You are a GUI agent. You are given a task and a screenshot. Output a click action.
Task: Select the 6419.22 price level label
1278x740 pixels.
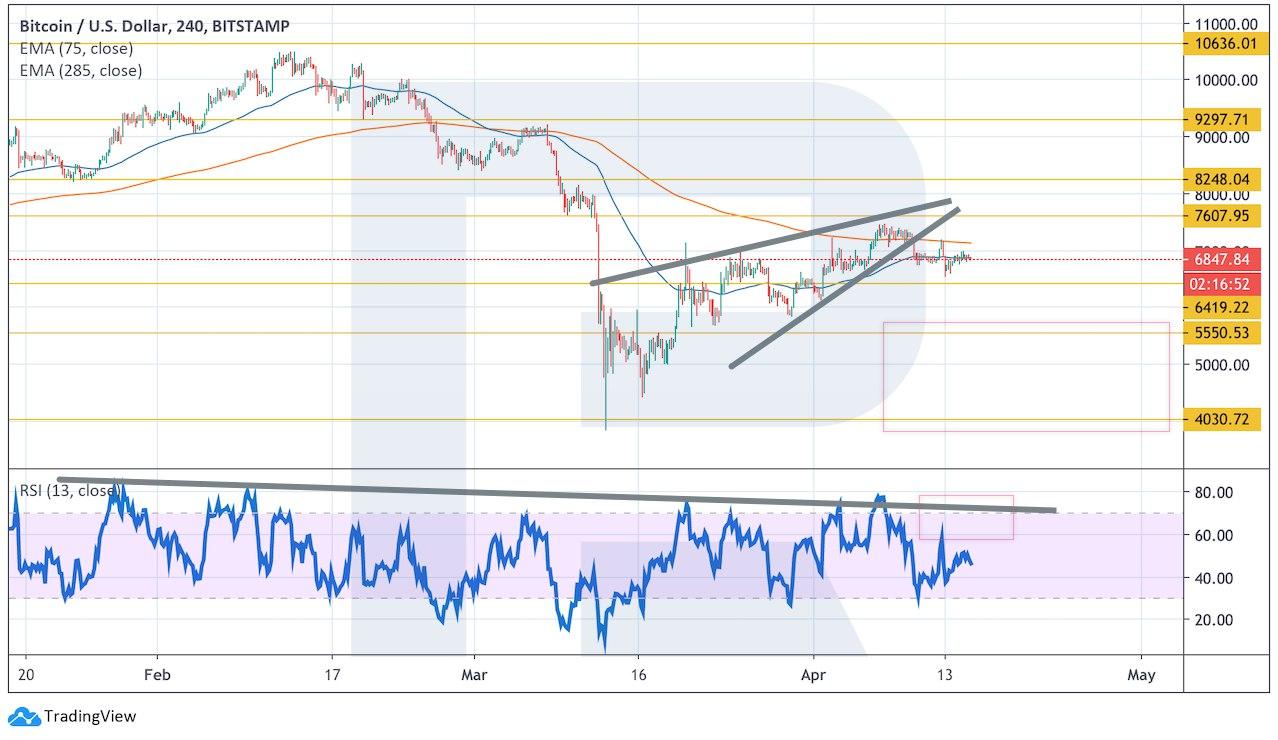click(1223, 307)
